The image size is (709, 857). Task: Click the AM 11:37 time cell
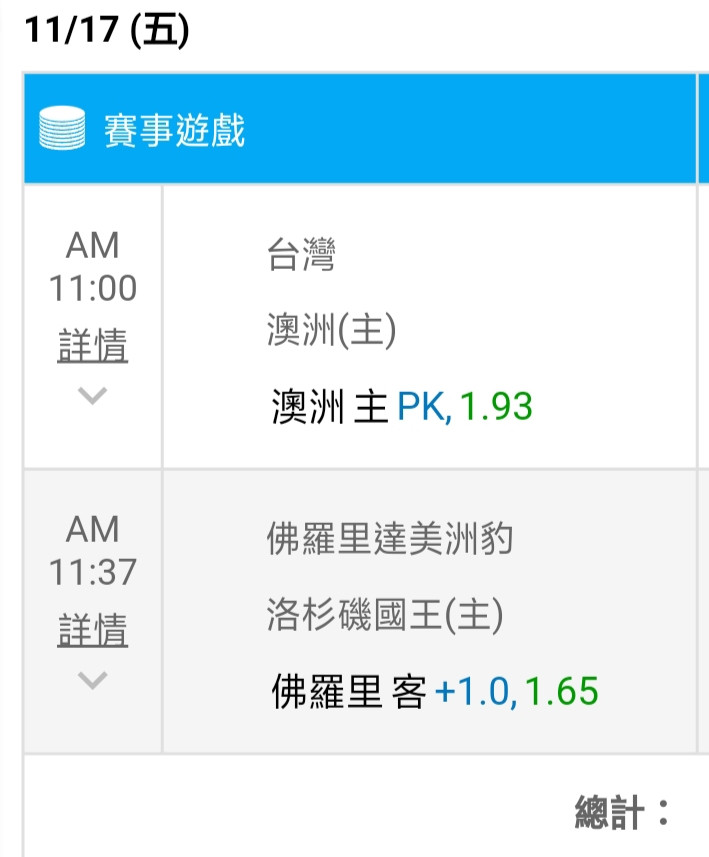(x=92, y=550)
